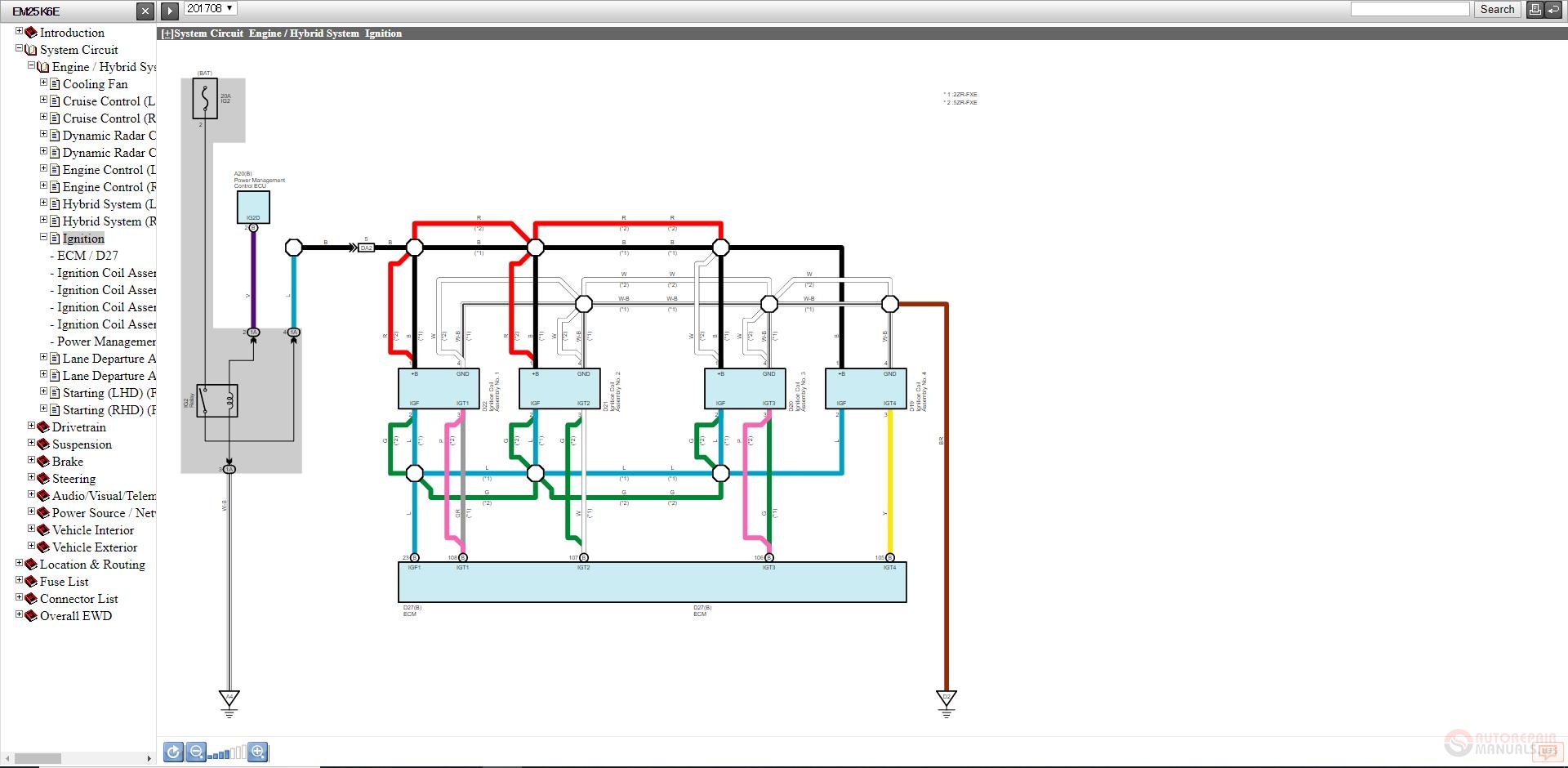1568x768 pixels.
Task: Expand the Location & Routing node
Action: pos(20,564)
